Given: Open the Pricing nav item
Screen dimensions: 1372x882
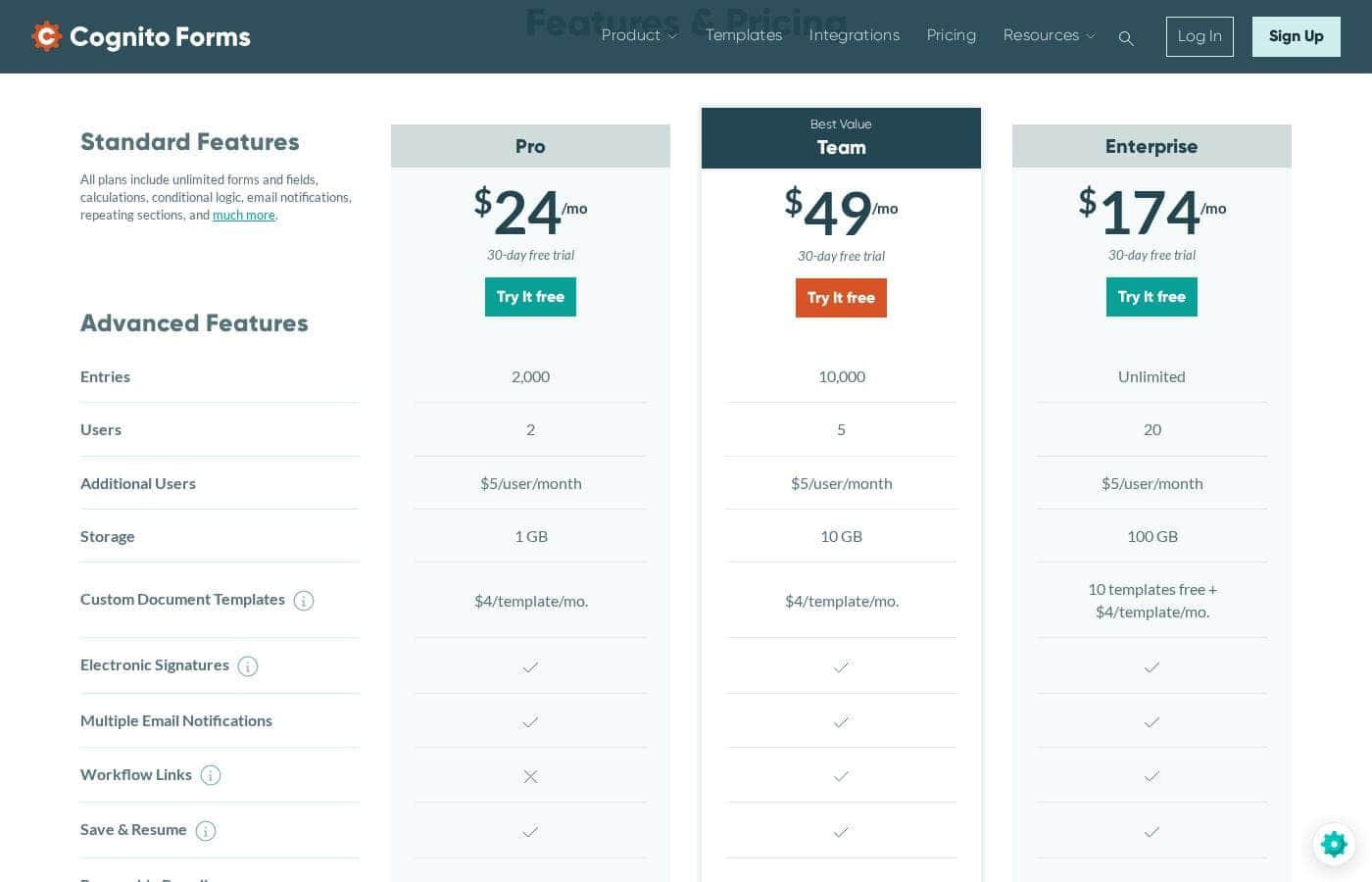Looking at the screenshot, I should pos(952,35).
